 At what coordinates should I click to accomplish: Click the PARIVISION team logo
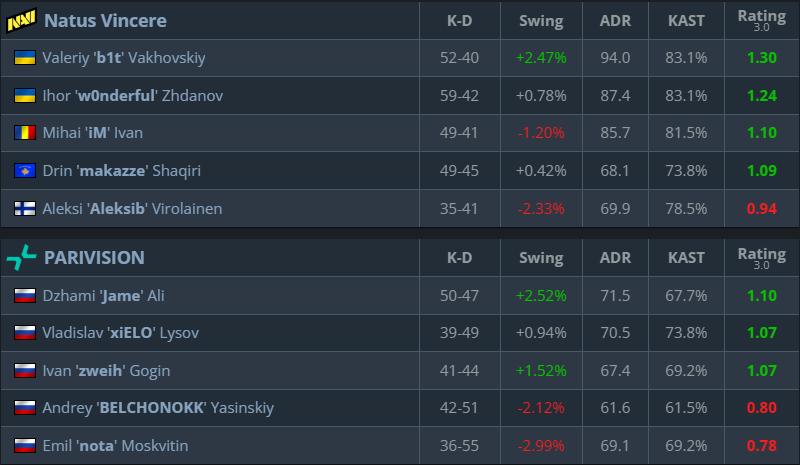[22, 257]
